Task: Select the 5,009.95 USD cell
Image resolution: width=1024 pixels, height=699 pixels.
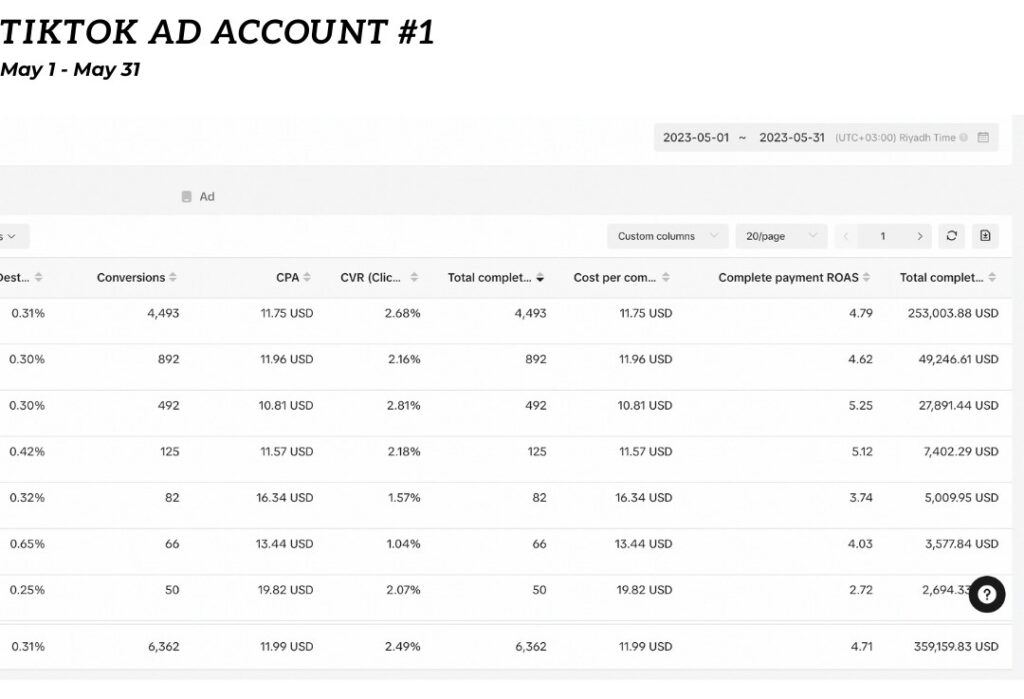Action: (961, 498)
